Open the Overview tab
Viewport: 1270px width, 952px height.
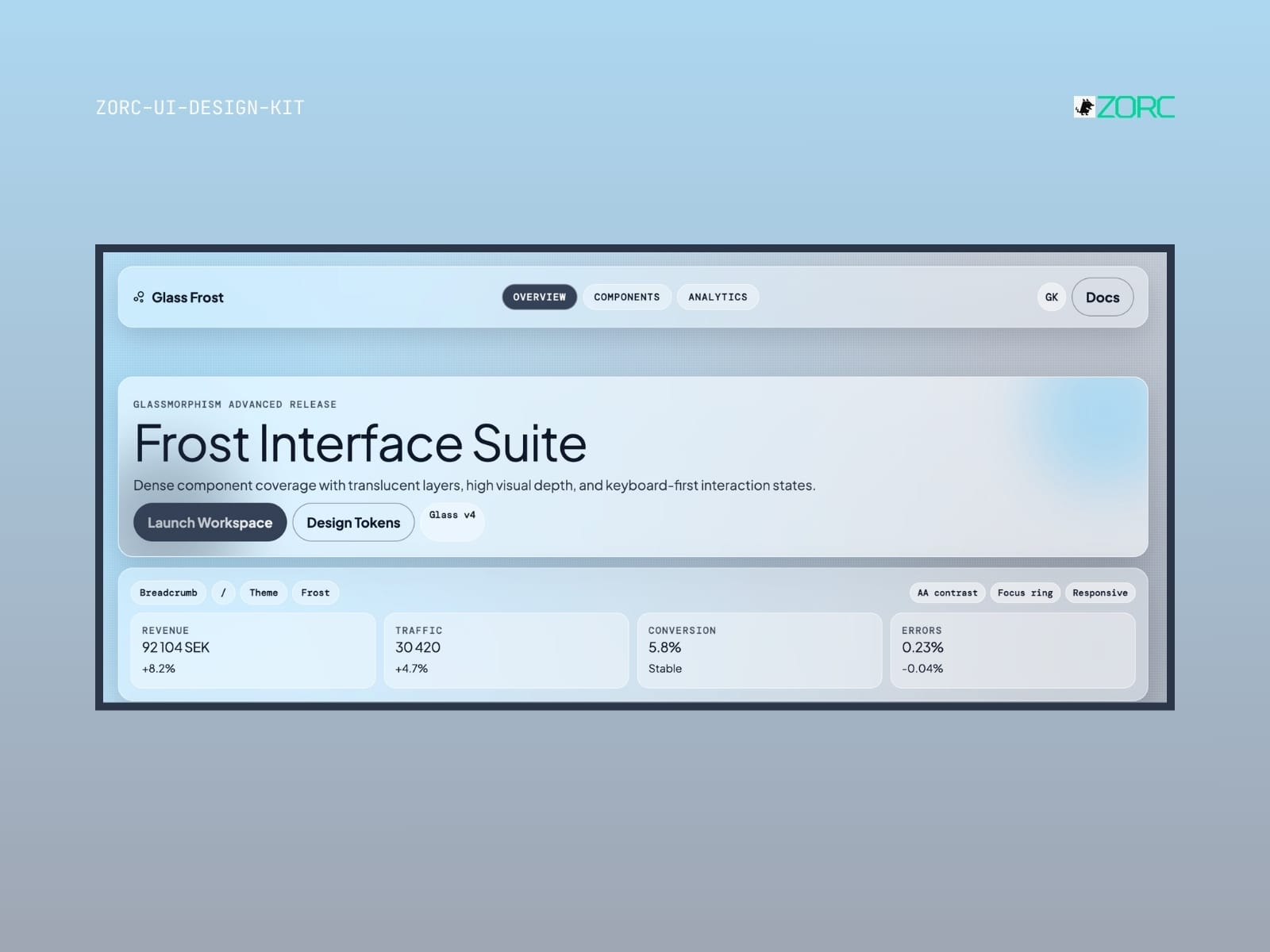(540, 297)
